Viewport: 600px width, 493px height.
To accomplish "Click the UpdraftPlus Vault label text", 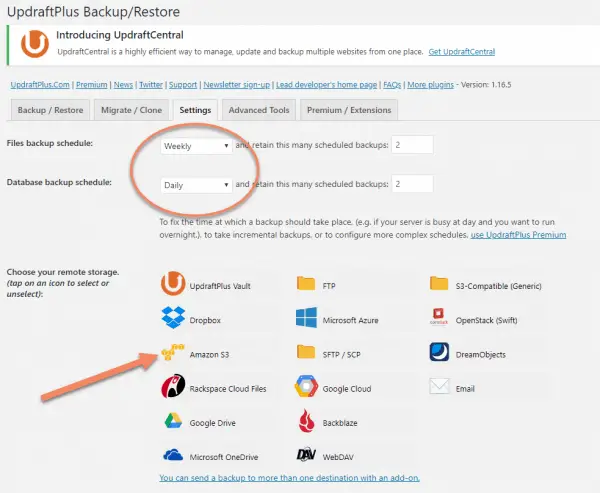I will [x=220, y=286].
